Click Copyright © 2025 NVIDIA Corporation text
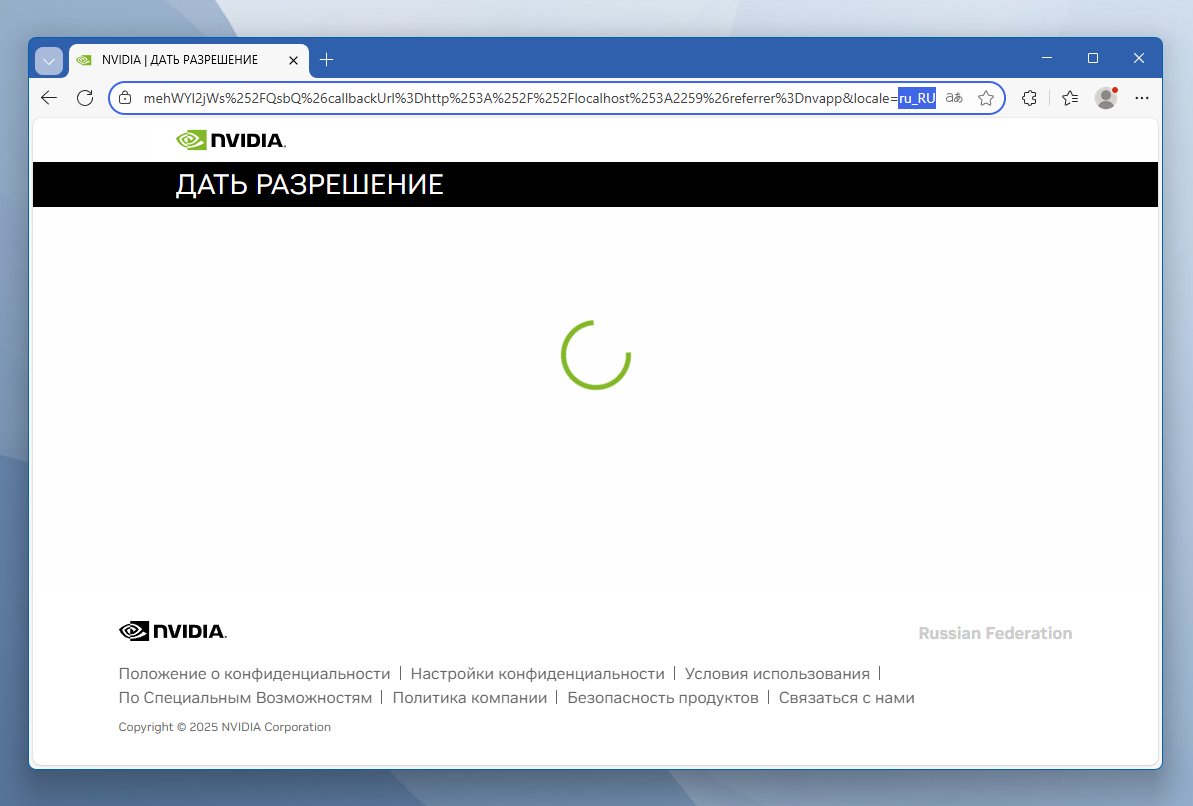Screen dimensions: 1193x806 point(224,727)
